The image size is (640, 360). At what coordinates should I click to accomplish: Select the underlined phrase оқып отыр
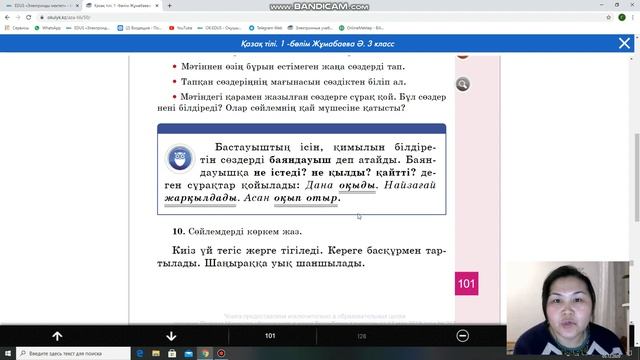click(306, 198)
